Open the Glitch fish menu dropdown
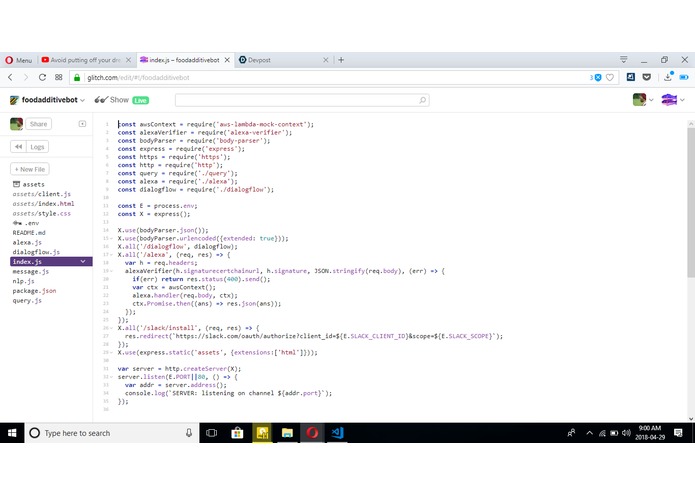 tap(672, 100)
